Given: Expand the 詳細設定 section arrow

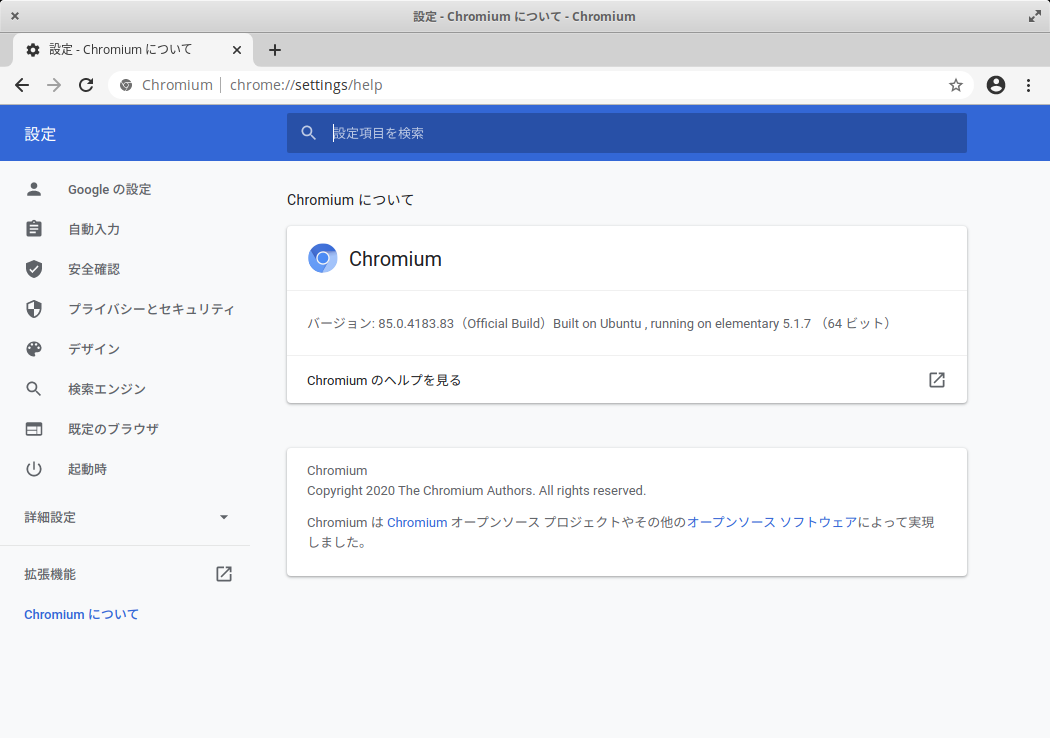Looking at the screenshot, I should tap(224, 517).
